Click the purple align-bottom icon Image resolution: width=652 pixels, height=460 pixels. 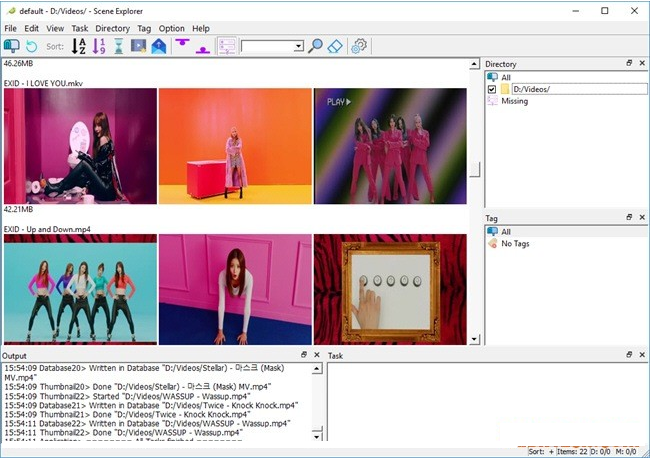tap(203, 49)
